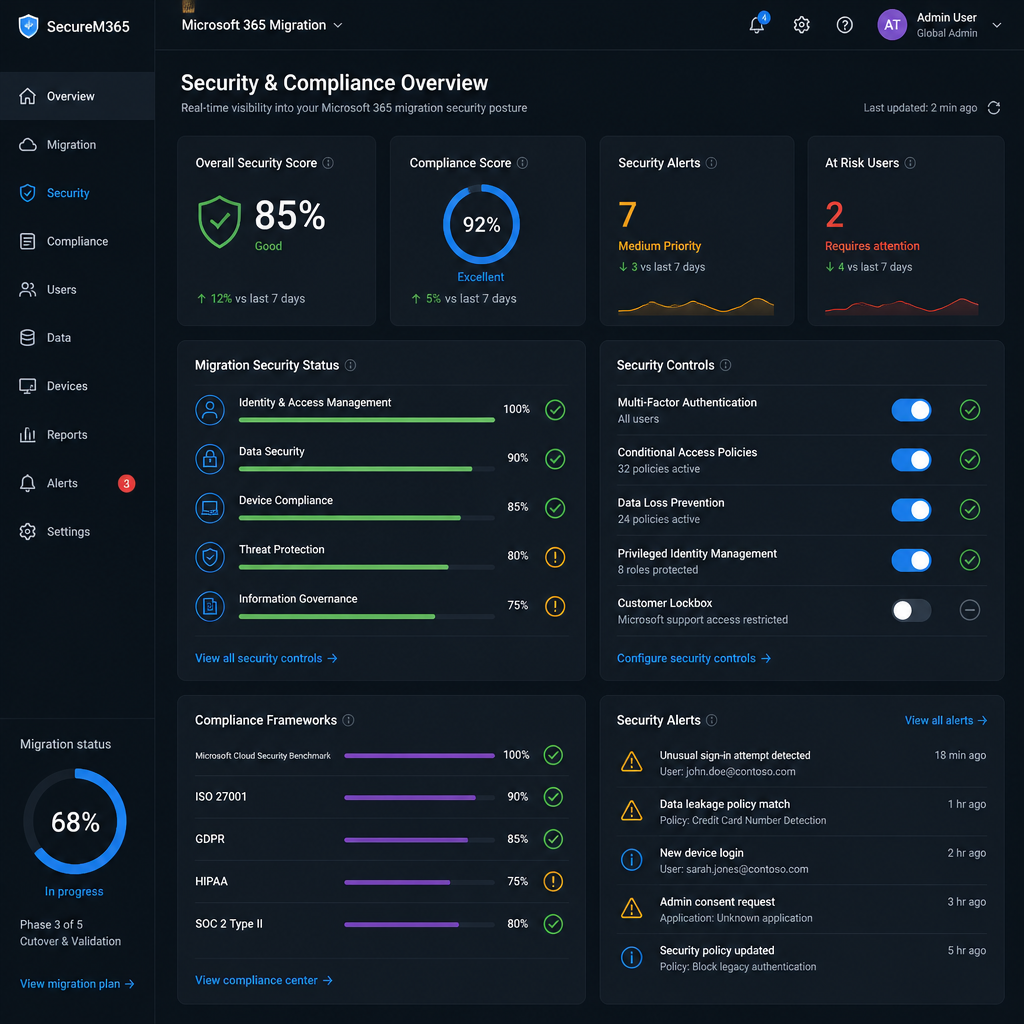Viewport: 1024px width, 1024px height.
Task: Click warning icon of Admin consent request
Action: (632, 908)
